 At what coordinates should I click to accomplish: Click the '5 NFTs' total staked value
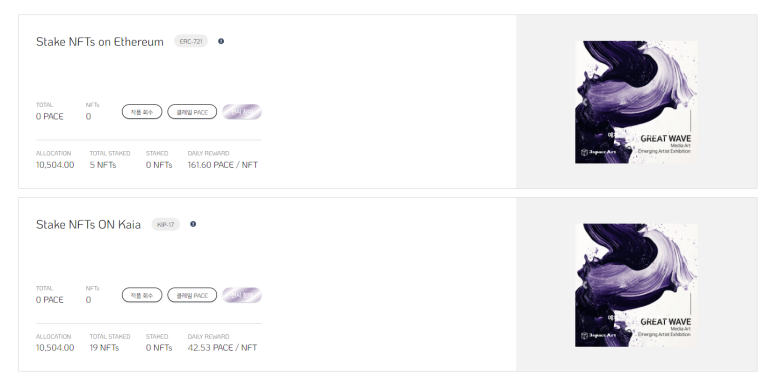(103, 165)
